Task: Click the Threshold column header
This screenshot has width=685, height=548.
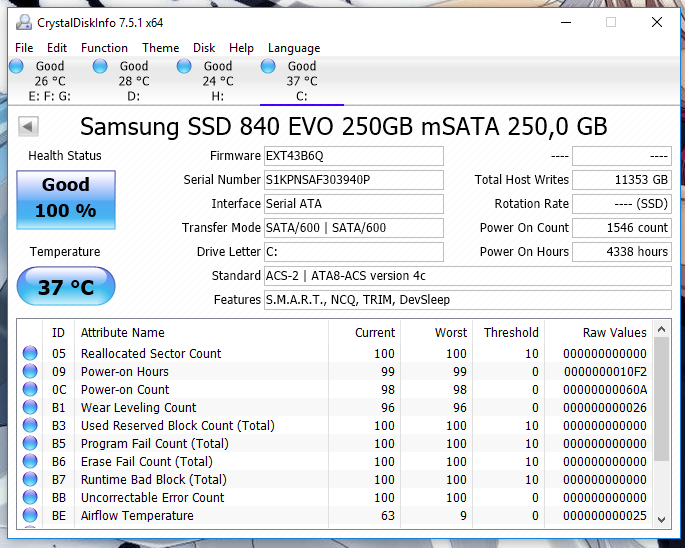Action: click(511, 333)
